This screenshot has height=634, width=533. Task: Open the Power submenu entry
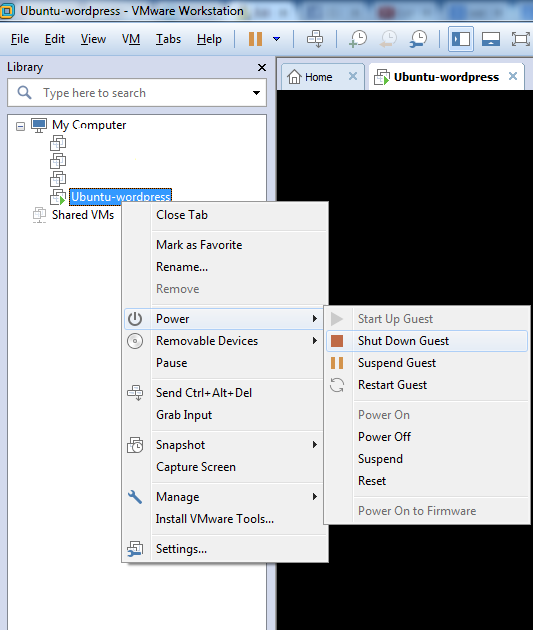pyautogui.click(x=224, y=319)
